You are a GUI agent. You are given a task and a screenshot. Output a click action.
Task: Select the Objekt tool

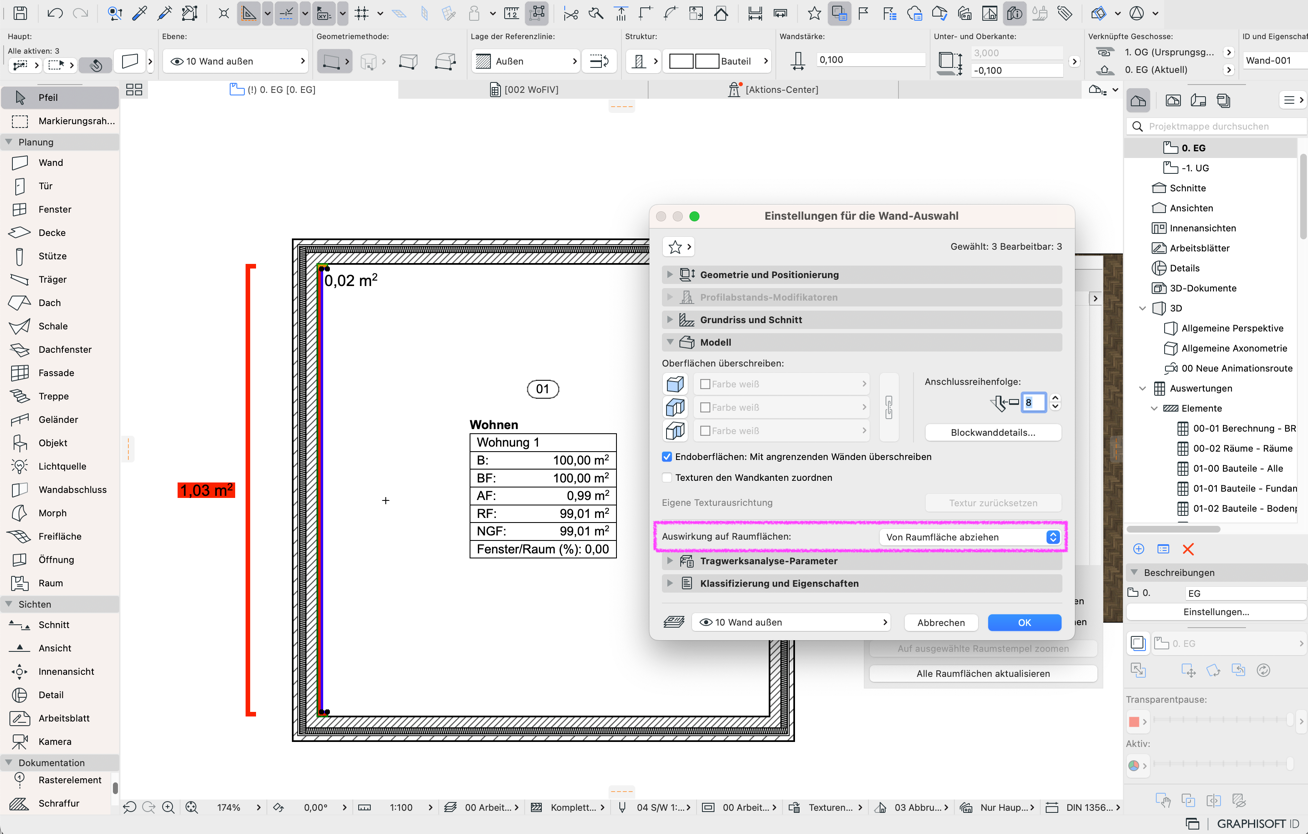60,443
